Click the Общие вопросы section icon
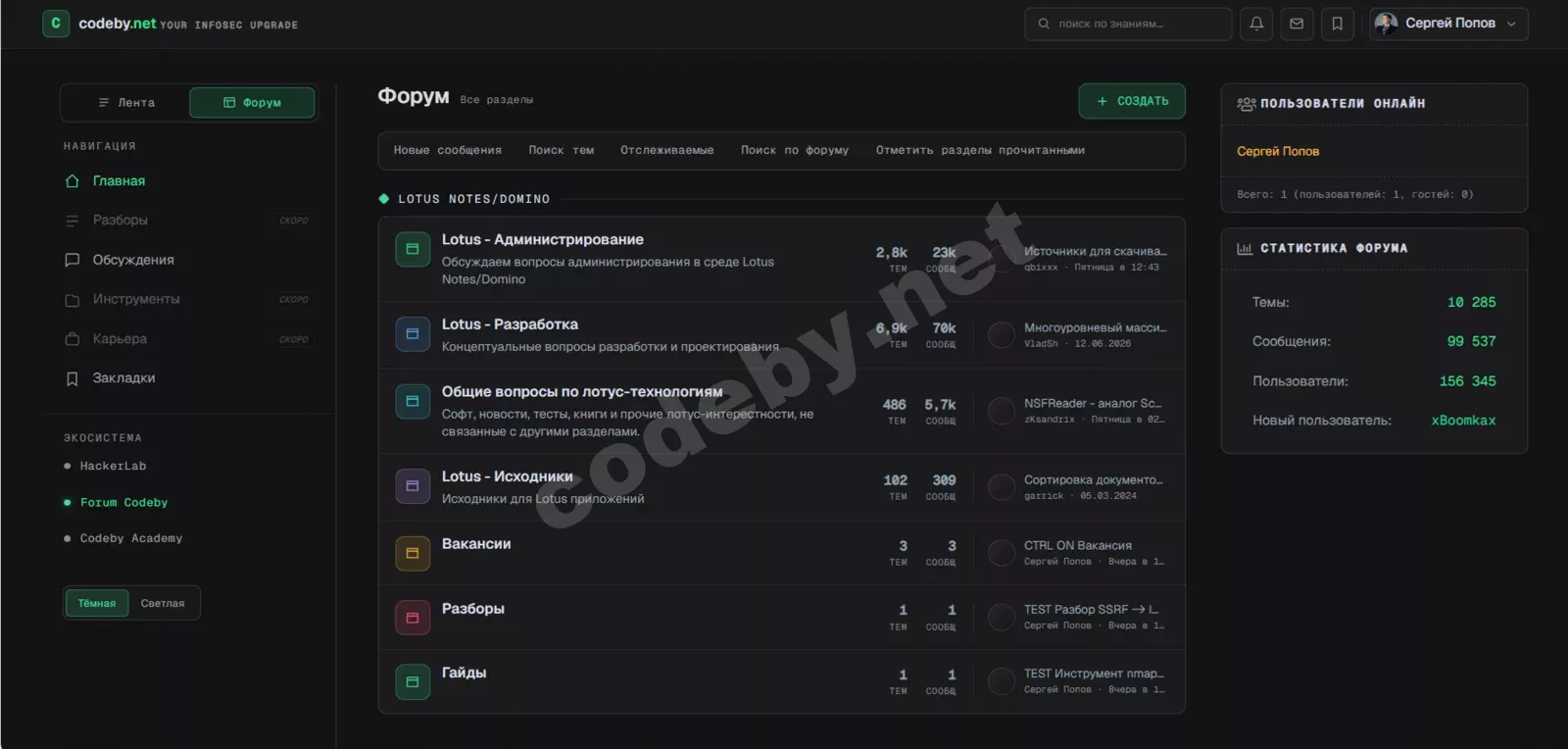 [413, 401]
